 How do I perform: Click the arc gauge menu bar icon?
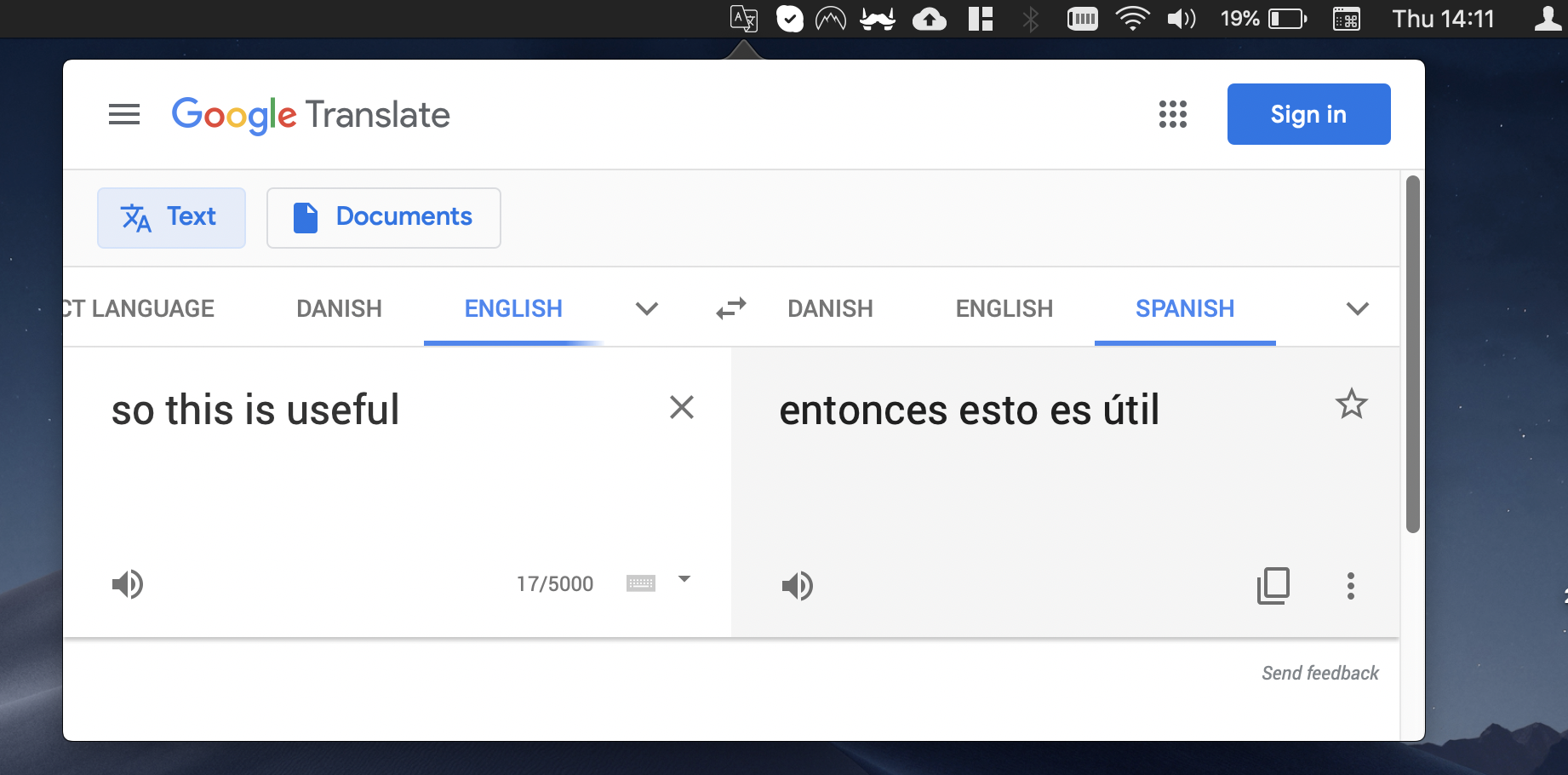coord(830,19)
